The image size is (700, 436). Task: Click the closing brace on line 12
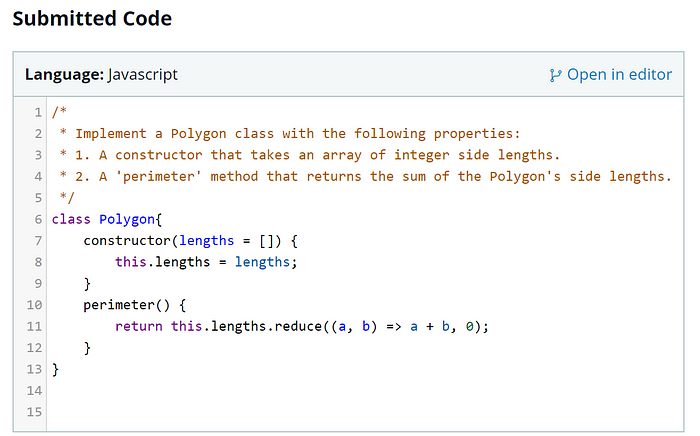(x=87, y=348)
